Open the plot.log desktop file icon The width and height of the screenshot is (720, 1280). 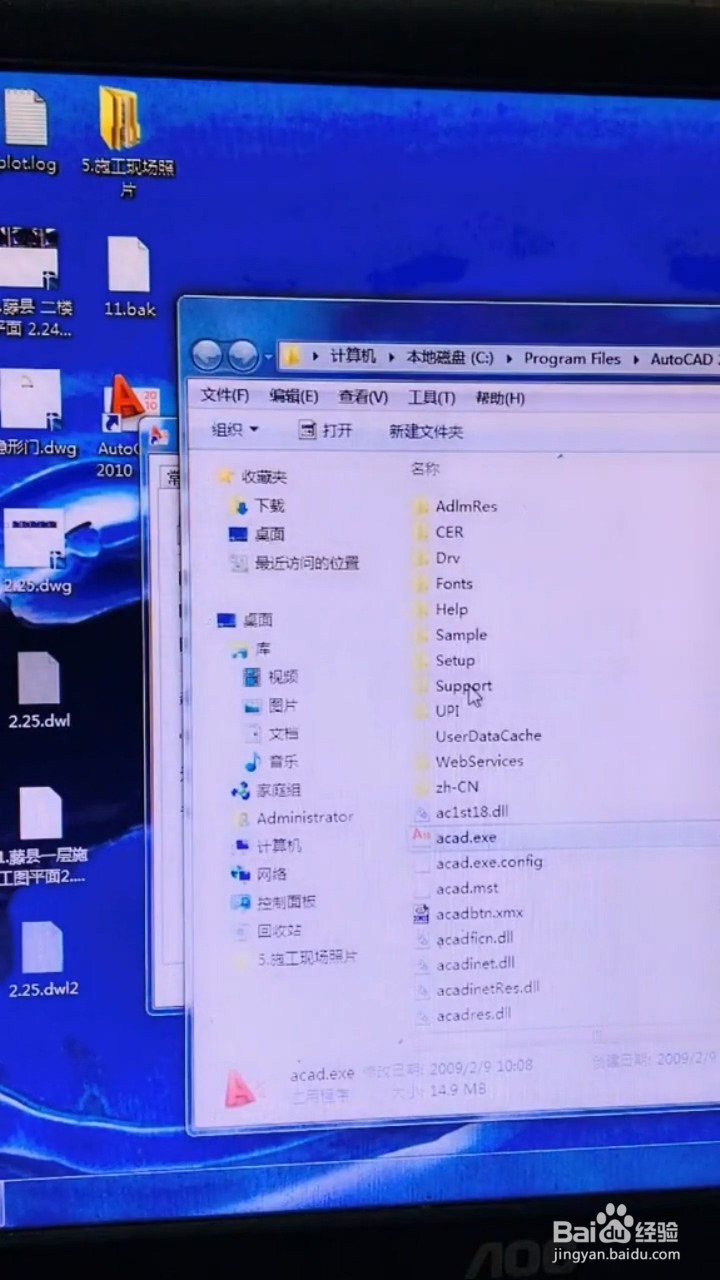(x=27, y=132)
